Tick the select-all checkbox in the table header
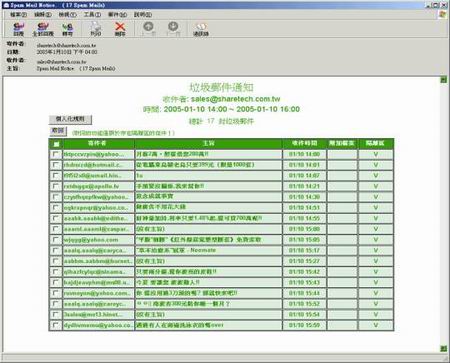This screenshot has height=363, width=450. (56, 144)
